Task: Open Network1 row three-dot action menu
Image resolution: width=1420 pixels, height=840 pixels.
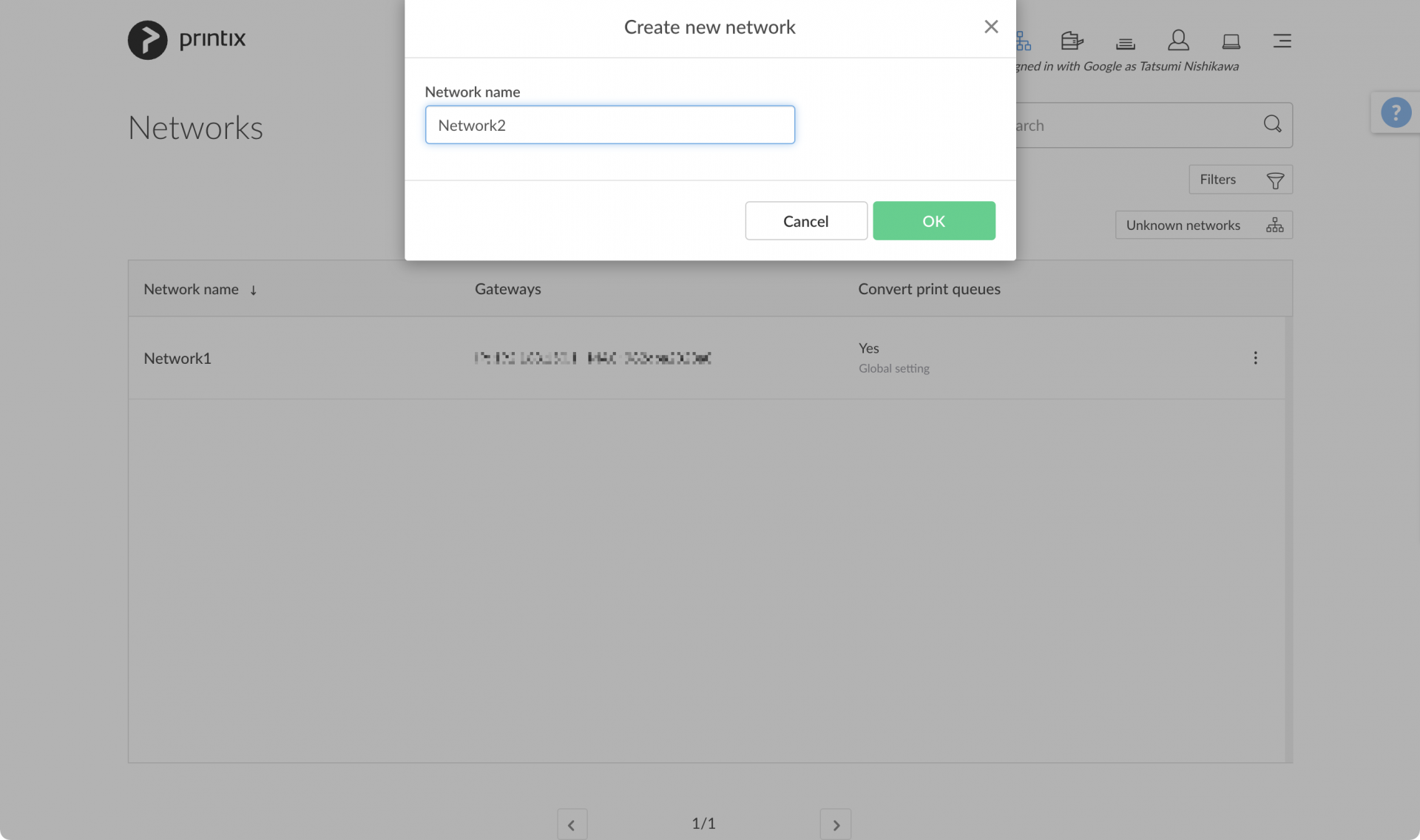Action: [x=1254, y=358]
